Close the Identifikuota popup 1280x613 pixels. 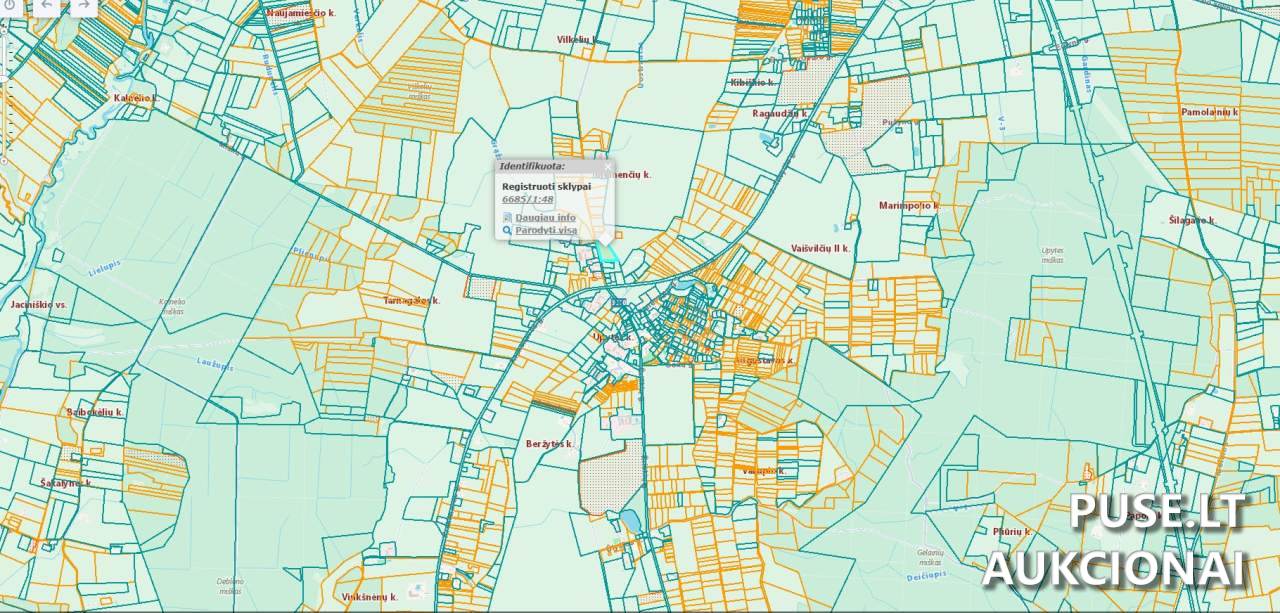click(607, 166)
